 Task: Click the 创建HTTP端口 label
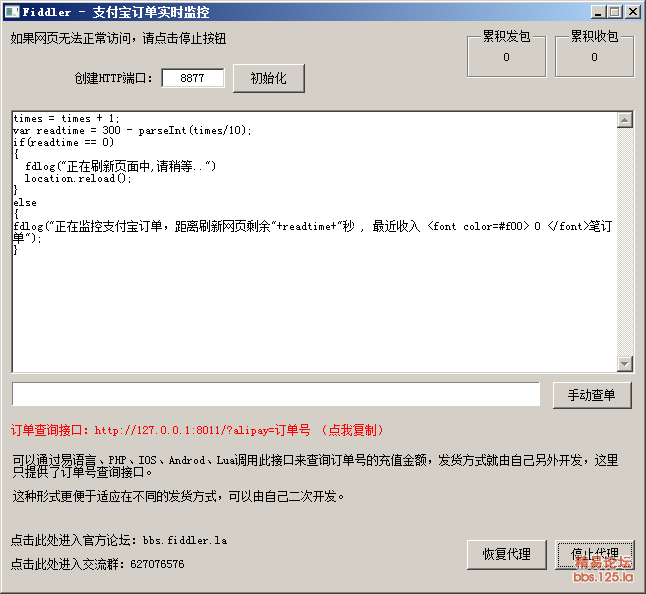pyautogui.click(x=113, y=78)
